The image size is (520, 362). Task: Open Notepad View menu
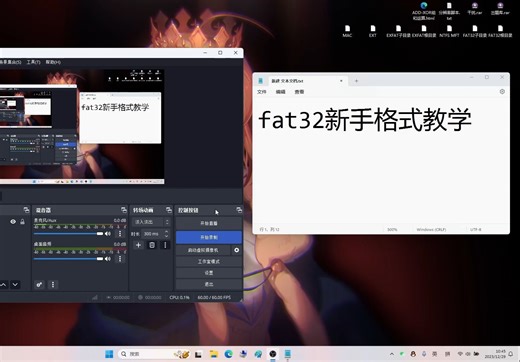click(x=299, y=92)
